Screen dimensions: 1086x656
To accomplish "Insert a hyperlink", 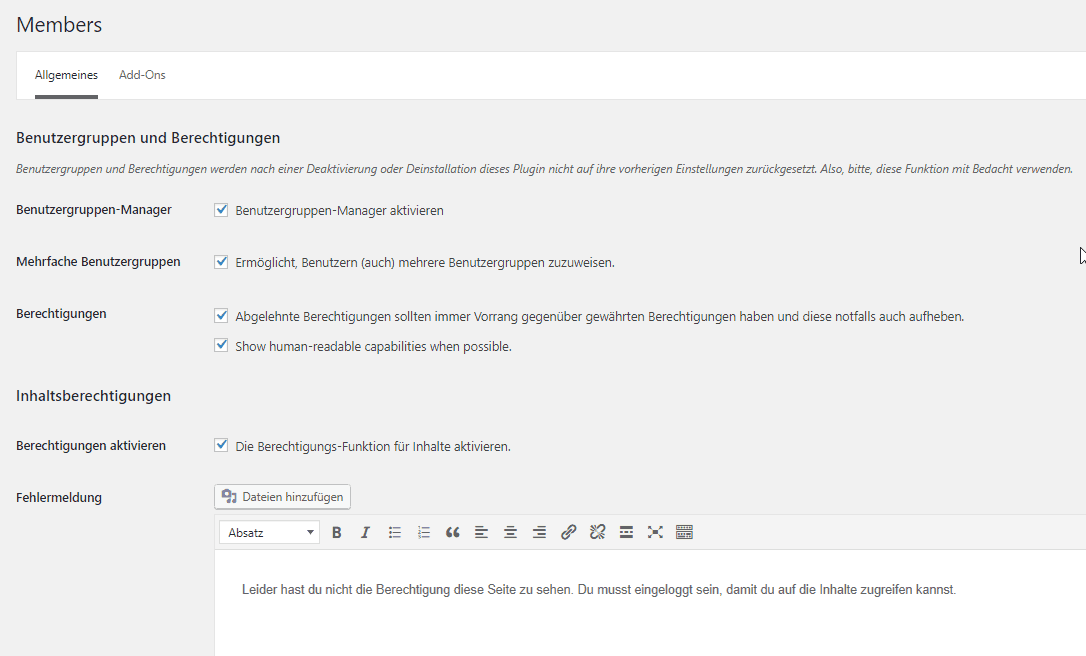I will [568, 531].
